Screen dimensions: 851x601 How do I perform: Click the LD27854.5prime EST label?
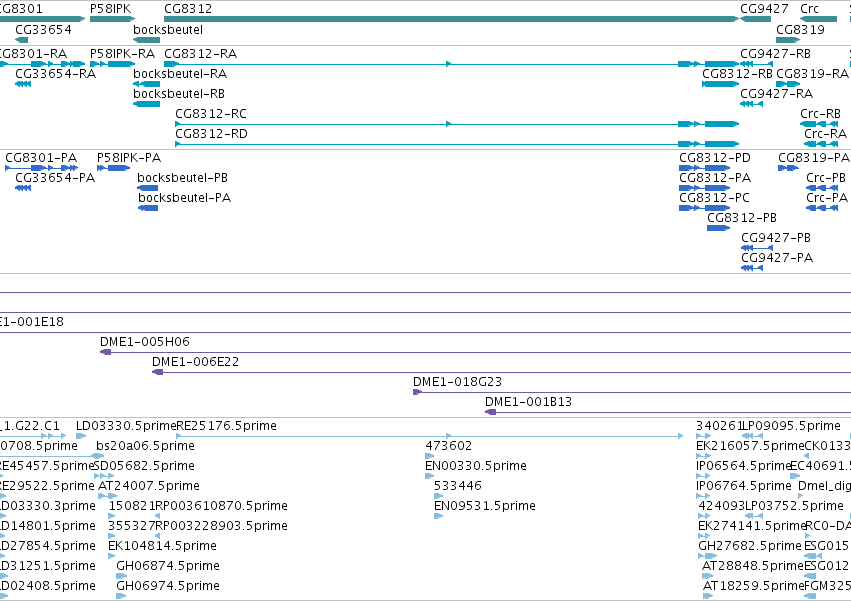pyautogui.click(x=47, y=546)
